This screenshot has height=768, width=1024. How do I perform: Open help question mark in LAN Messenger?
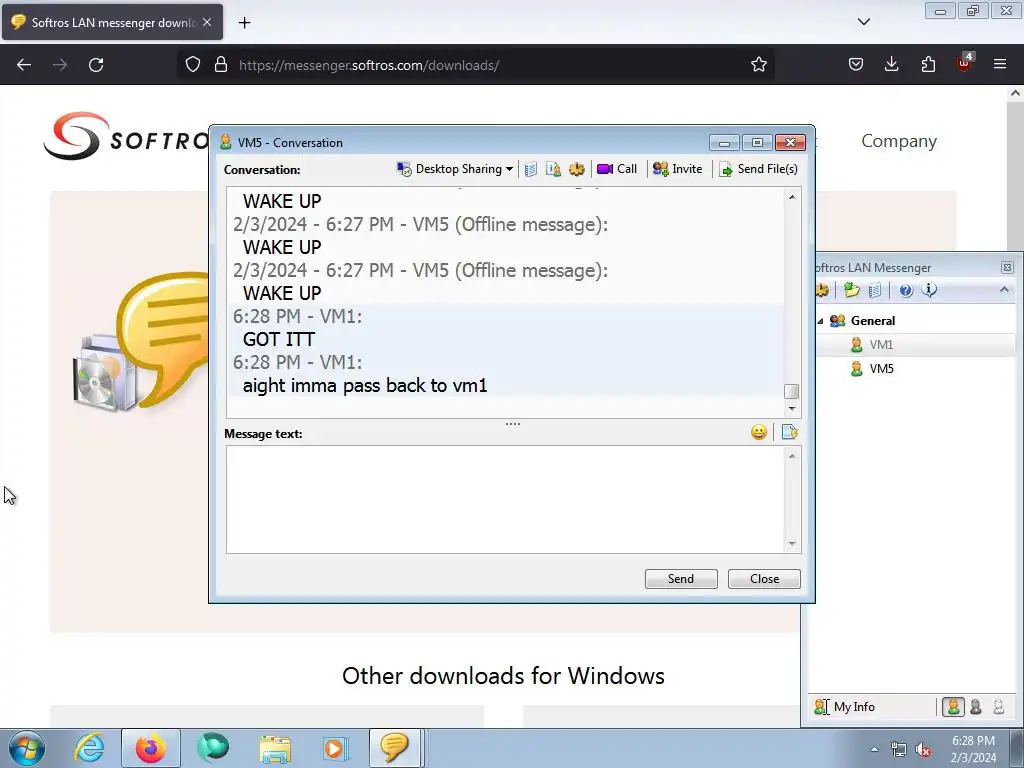pos(906,290)
